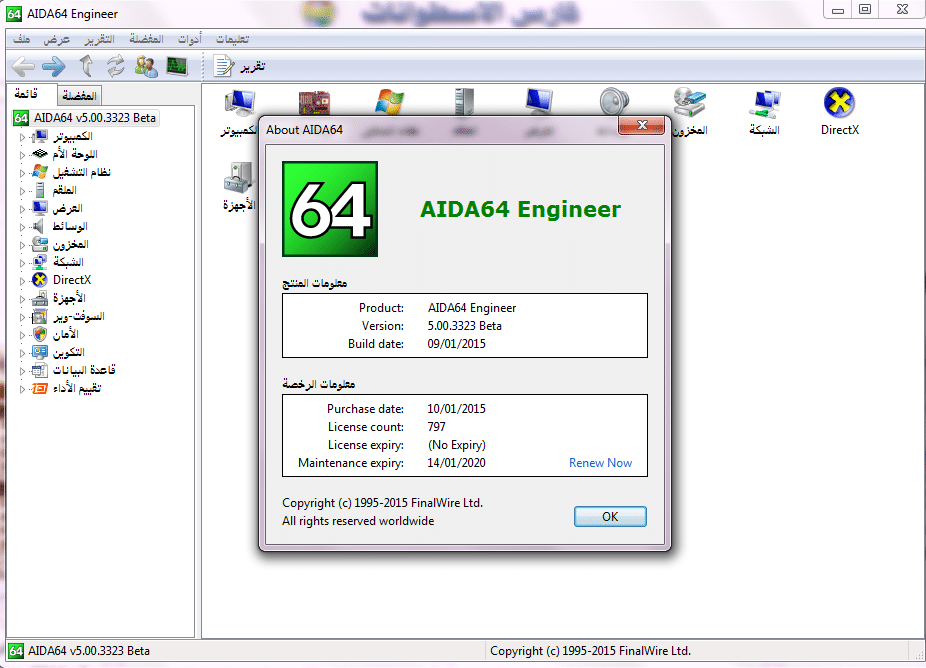Open the Windows flag icon in the main pane
Viewport: 926px width, 668px height.
389,102
